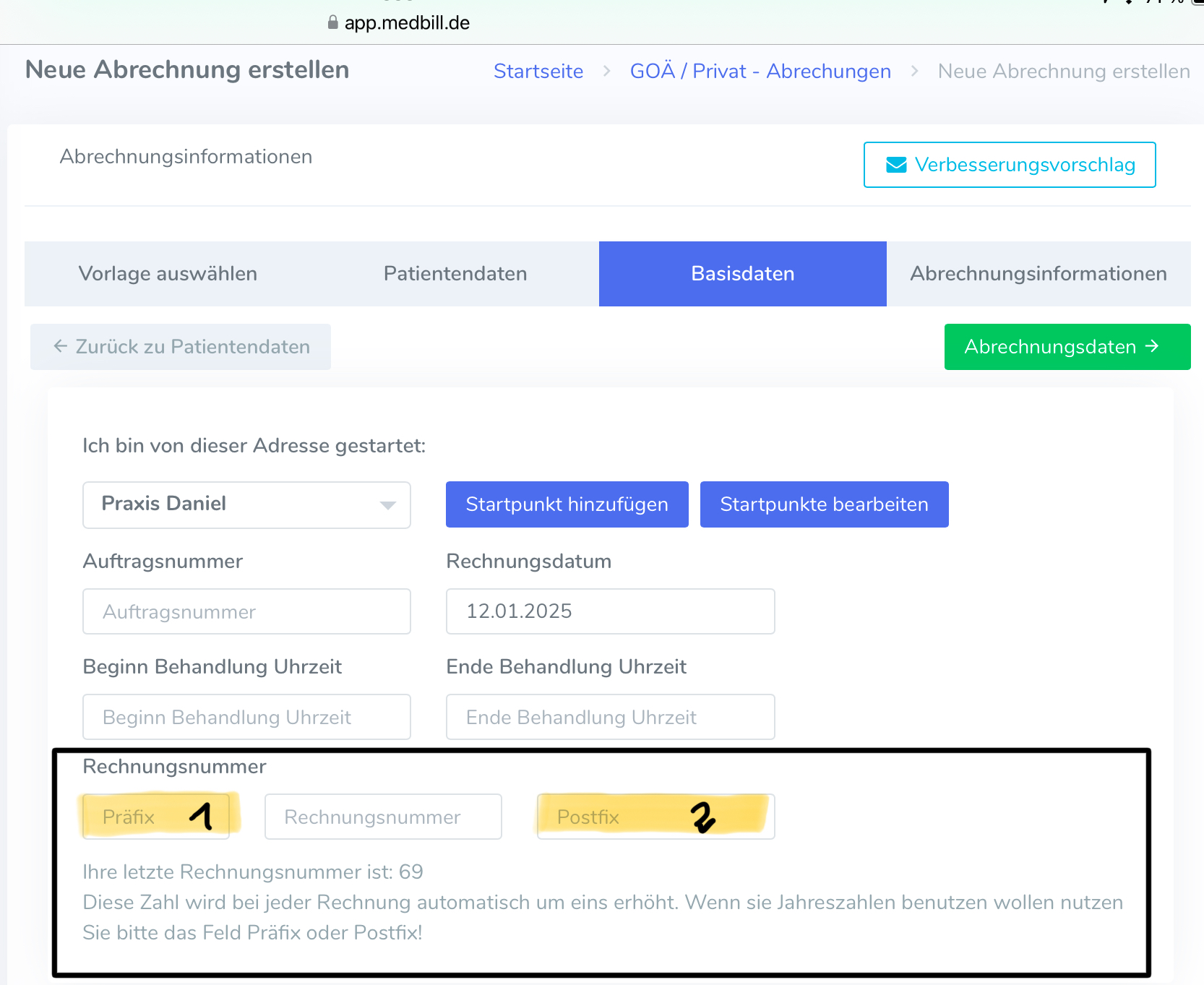Select the Basisdaten tab
This screenshot has width=1204, height=985.
tap(742, 274)
